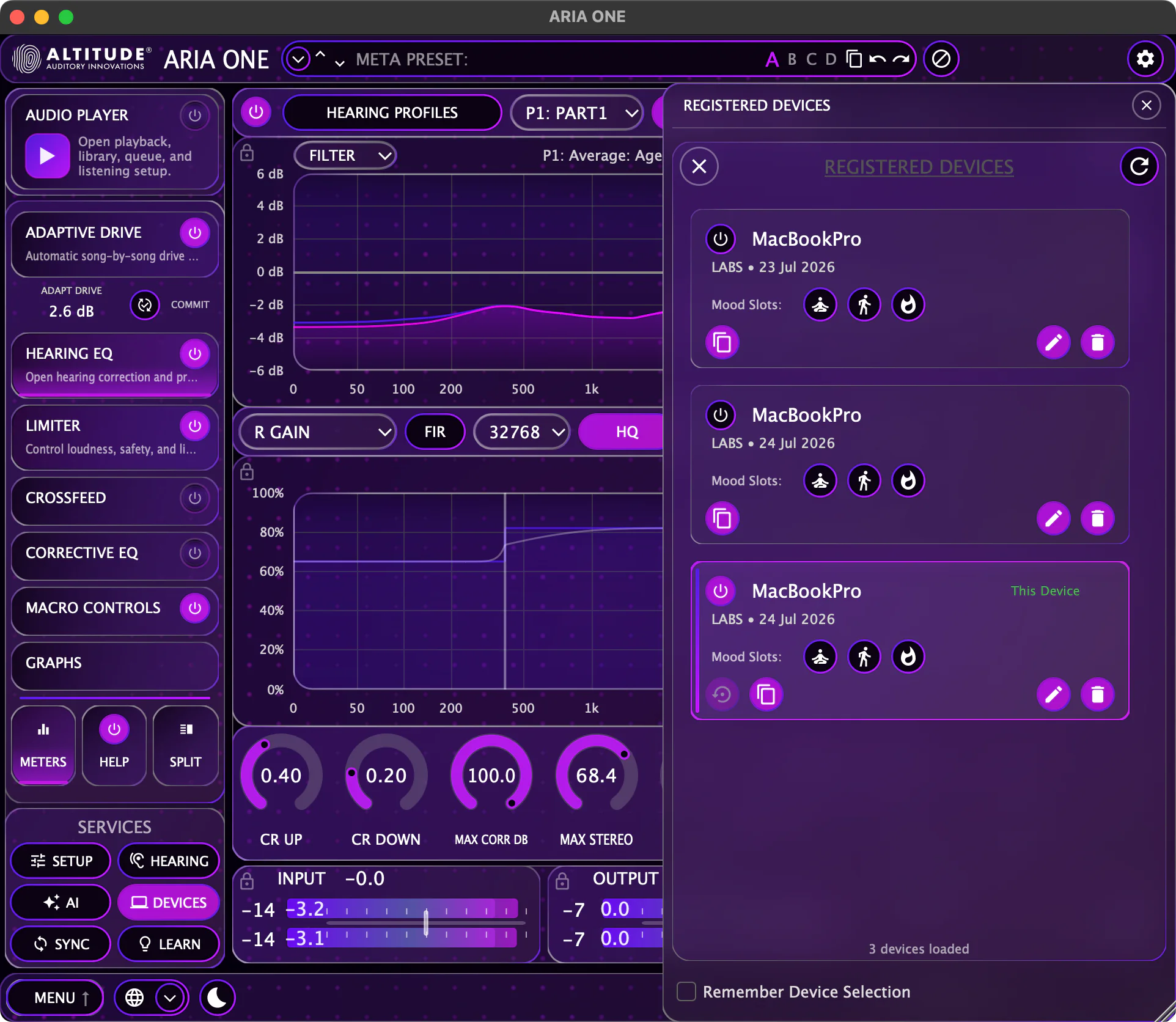This screenshot has width=1176, height=1022.
Task: Select preset slot B
Action: [792, 59]
